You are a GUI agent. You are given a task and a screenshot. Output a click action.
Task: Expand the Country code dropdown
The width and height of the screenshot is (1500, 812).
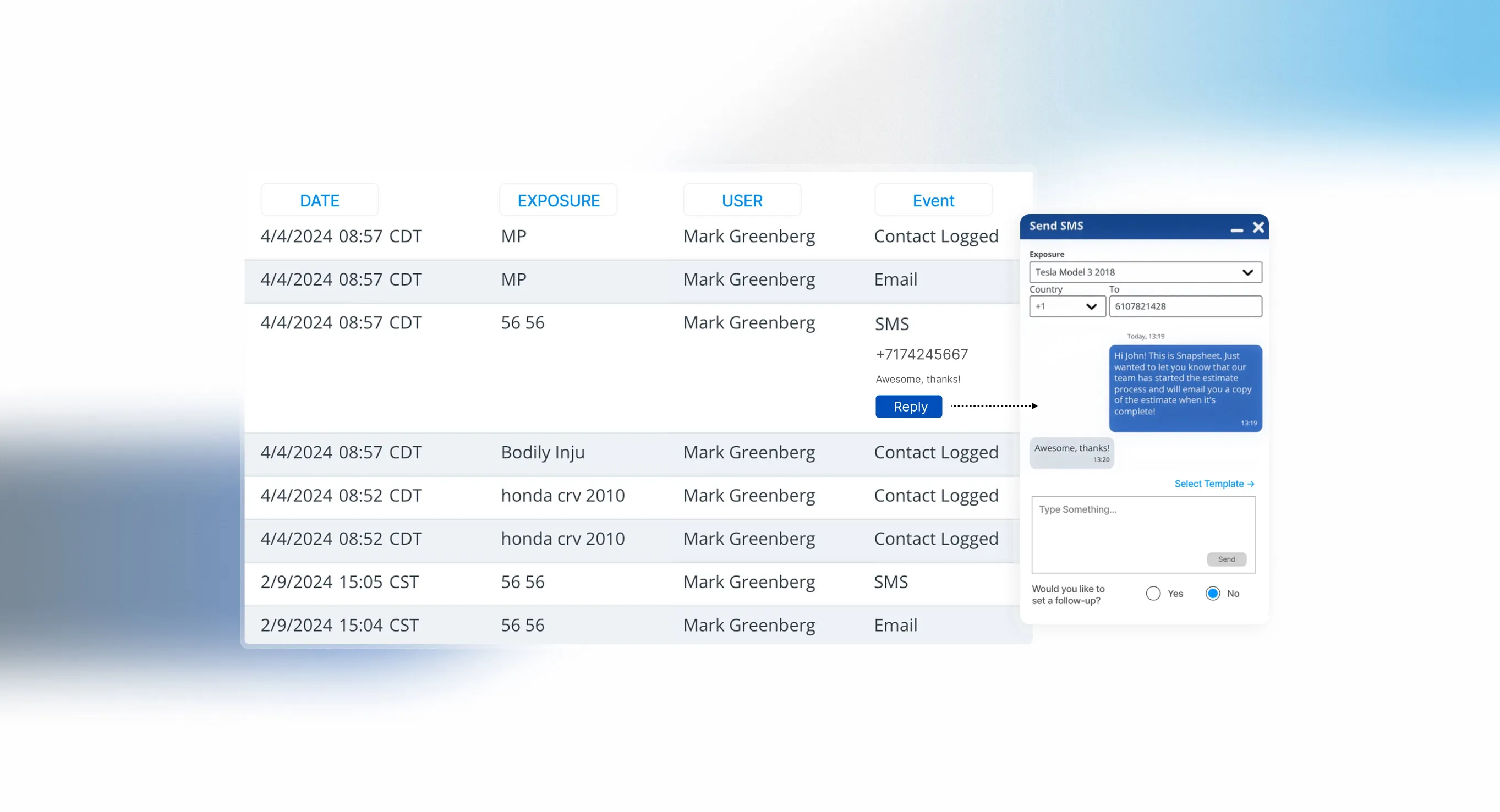click(x=1067, y=306)
